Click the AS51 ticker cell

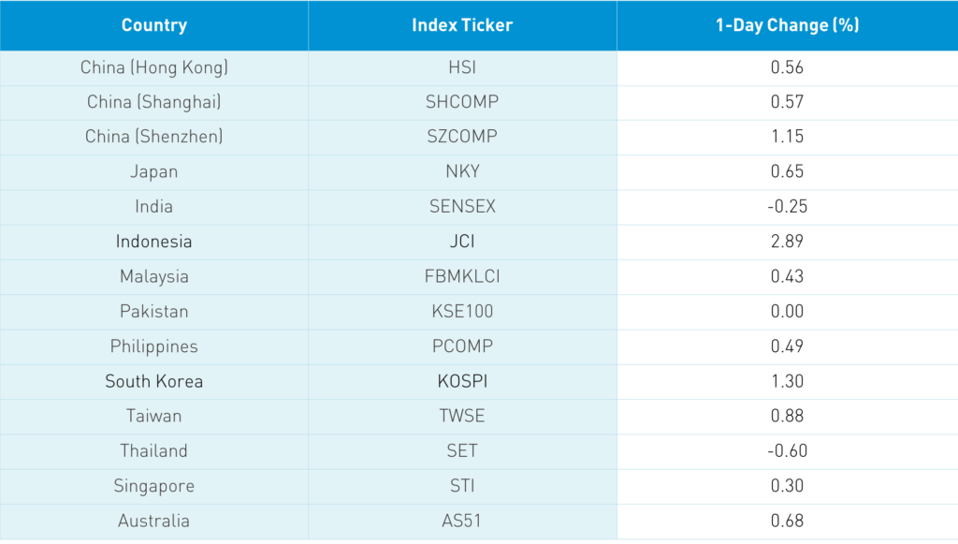coord(462,520)
